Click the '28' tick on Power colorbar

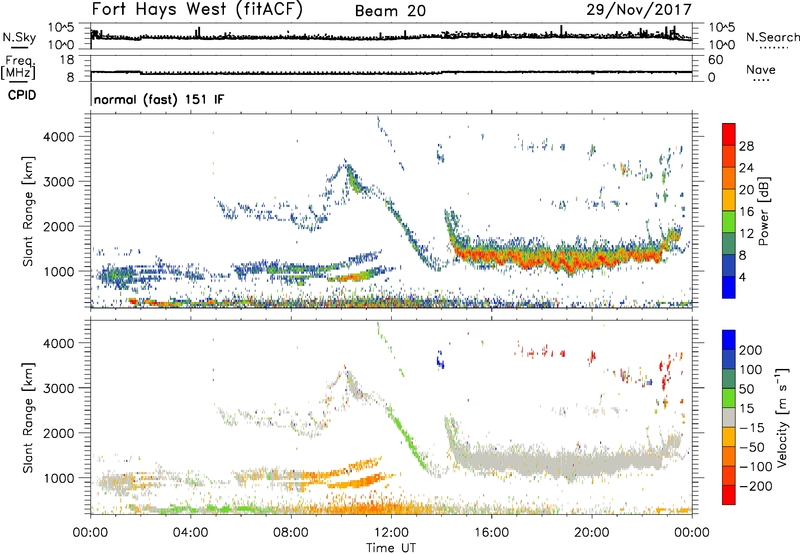click(x=746, y=146)
